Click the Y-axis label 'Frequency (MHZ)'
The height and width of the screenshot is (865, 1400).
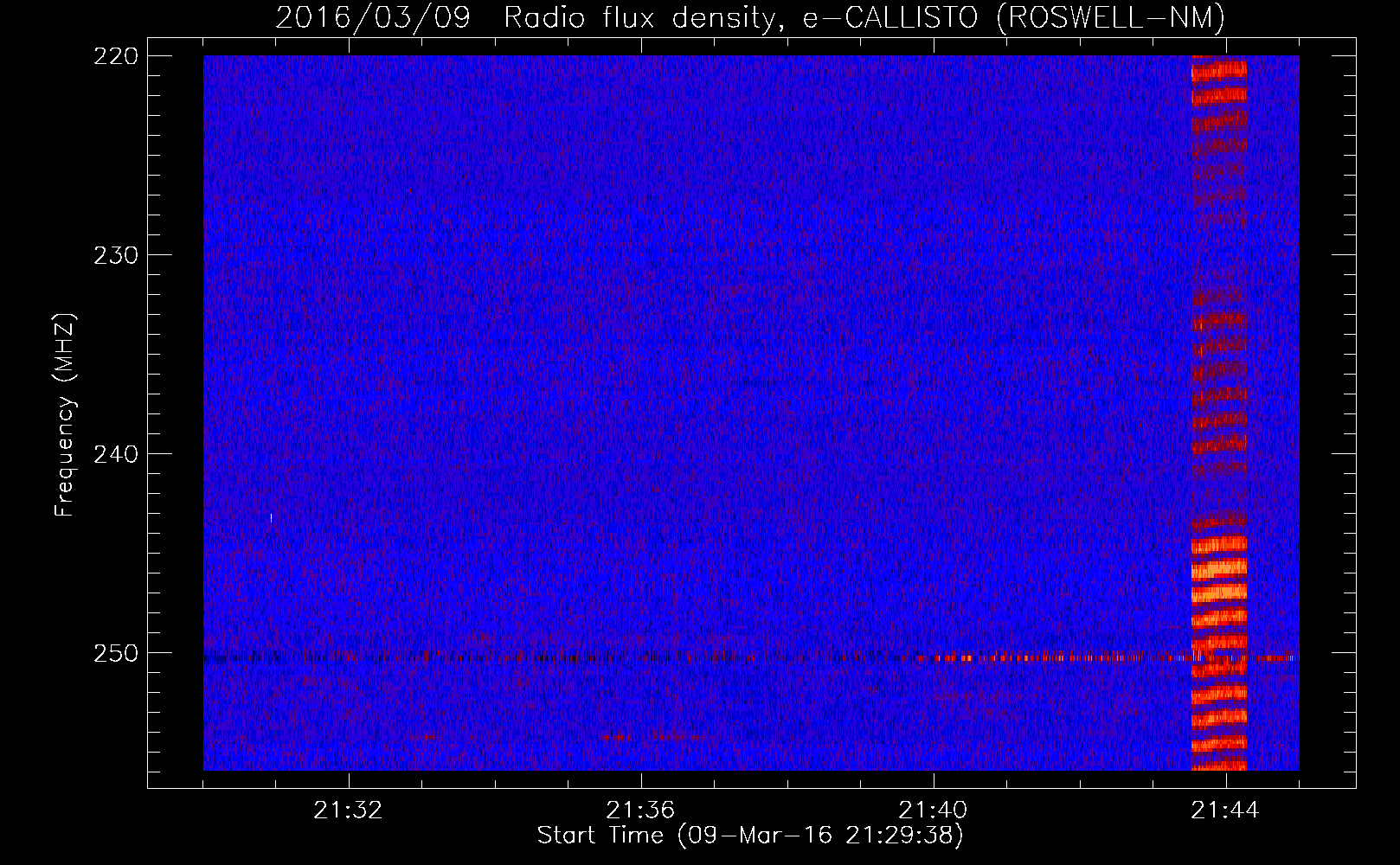point(65,415)
